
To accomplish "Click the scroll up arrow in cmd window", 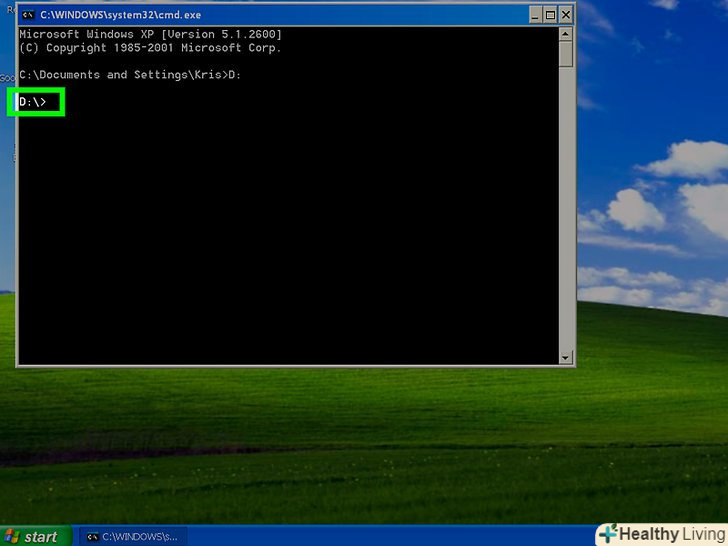I will pos(566,34).
